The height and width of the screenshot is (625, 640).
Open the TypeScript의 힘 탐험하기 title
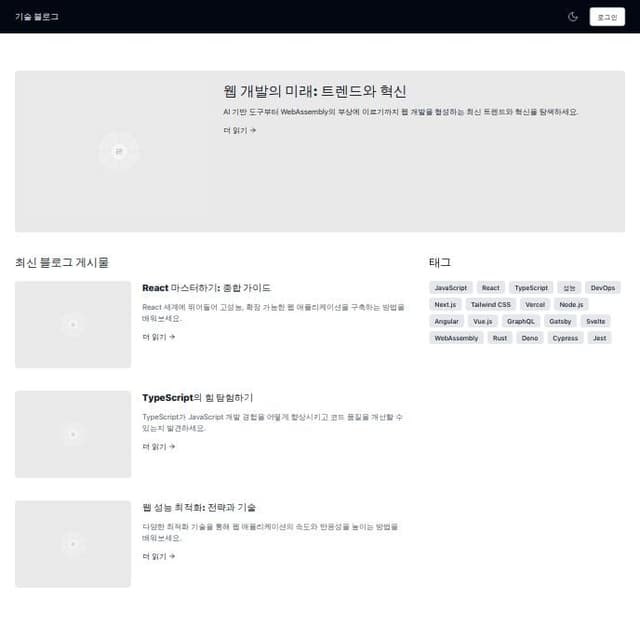click(198, 398)
